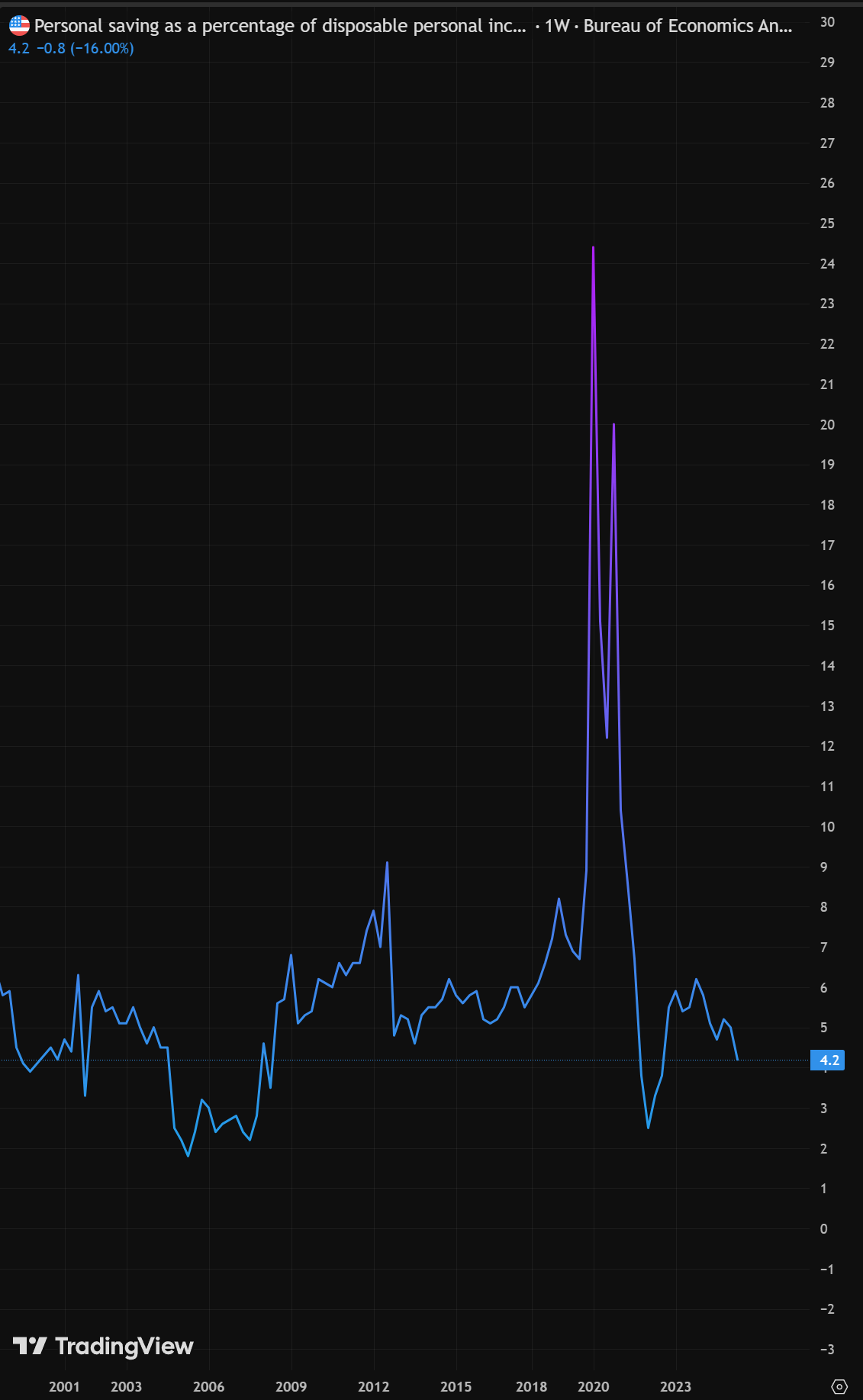Click the 2009 label on time axis
The height and width of the screenshot is (1400, 863).
[x=291, y=1386]
